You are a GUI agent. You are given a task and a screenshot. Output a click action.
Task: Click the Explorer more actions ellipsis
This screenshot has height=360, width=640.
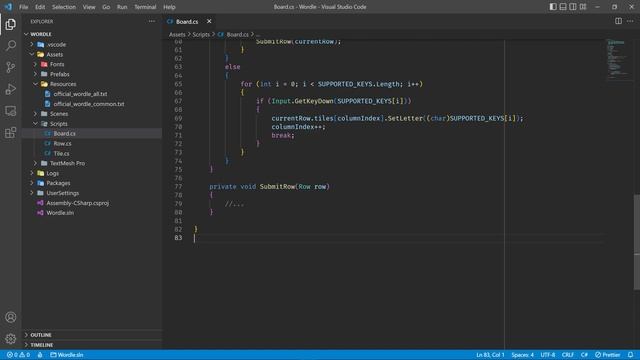coord(152,21)
